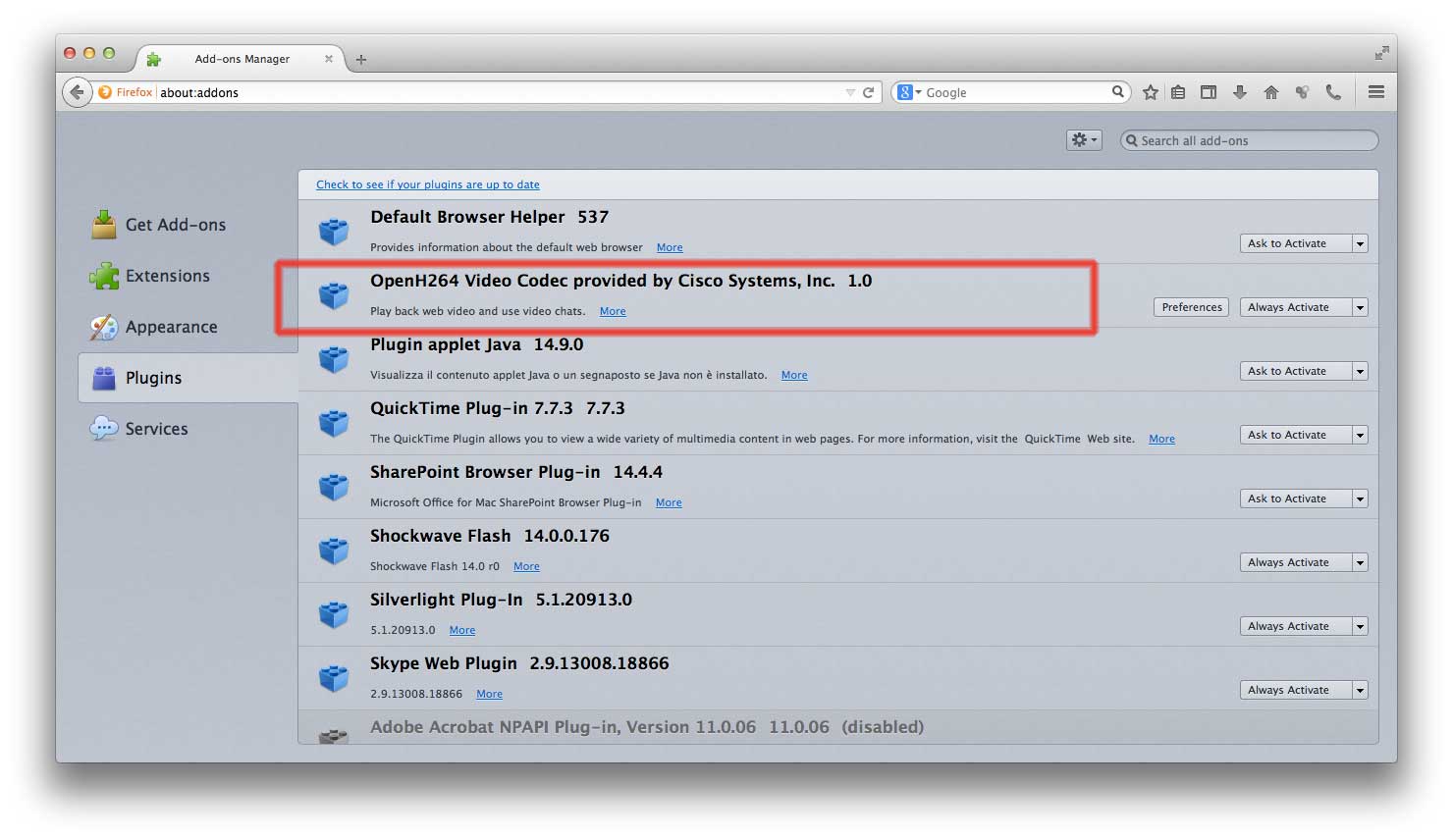Open More link for Plugin applet Java
1453x840 pixels.
(x=794, y=375)
